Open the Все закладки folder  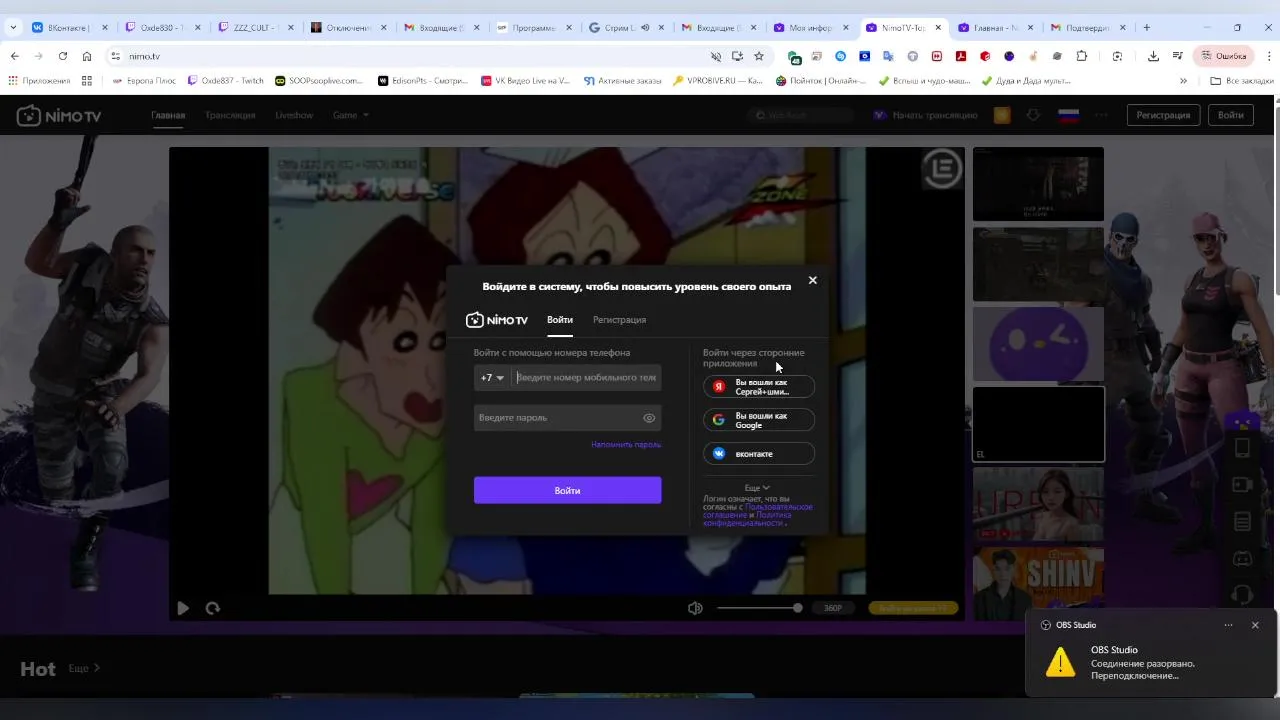1240,81
